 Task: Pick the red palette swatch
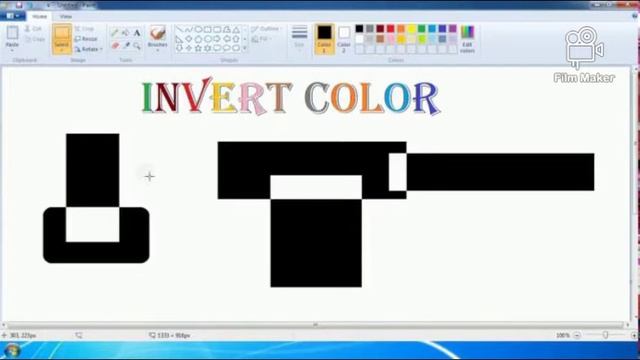391,29
